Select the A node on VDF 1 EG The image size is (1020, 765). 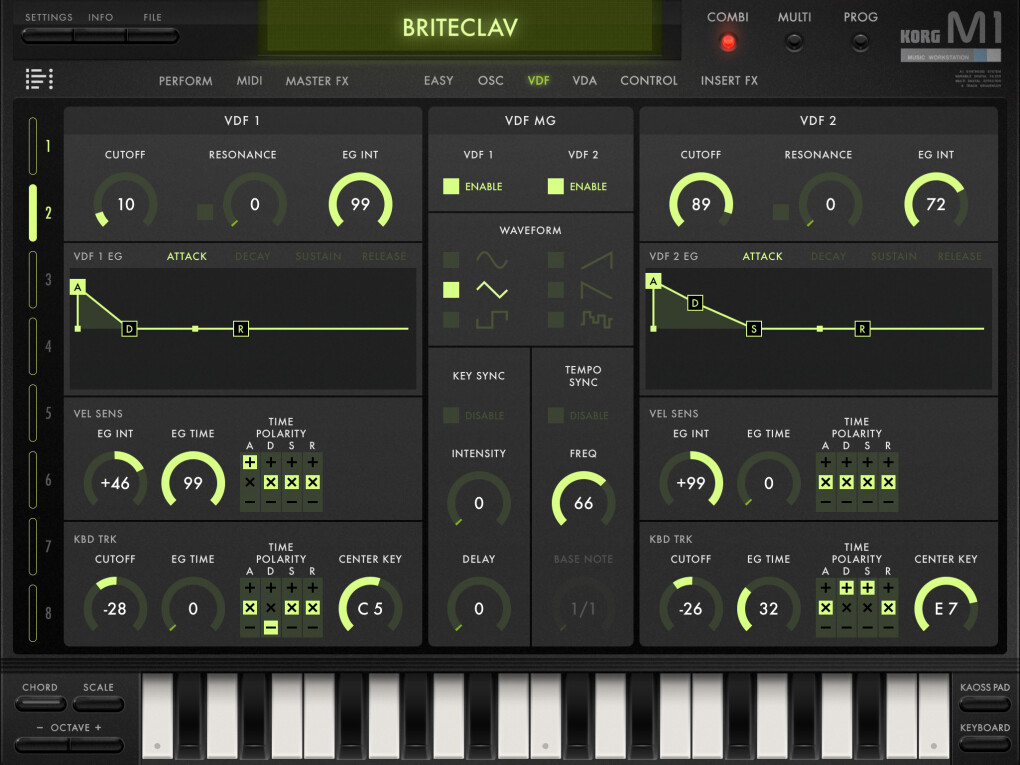(77, 287)
